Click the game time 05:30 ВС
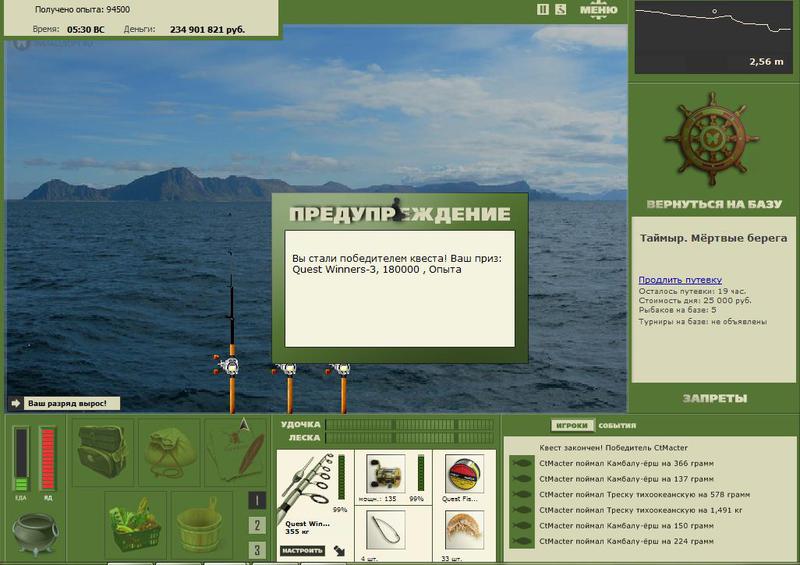 pos(85,30)
